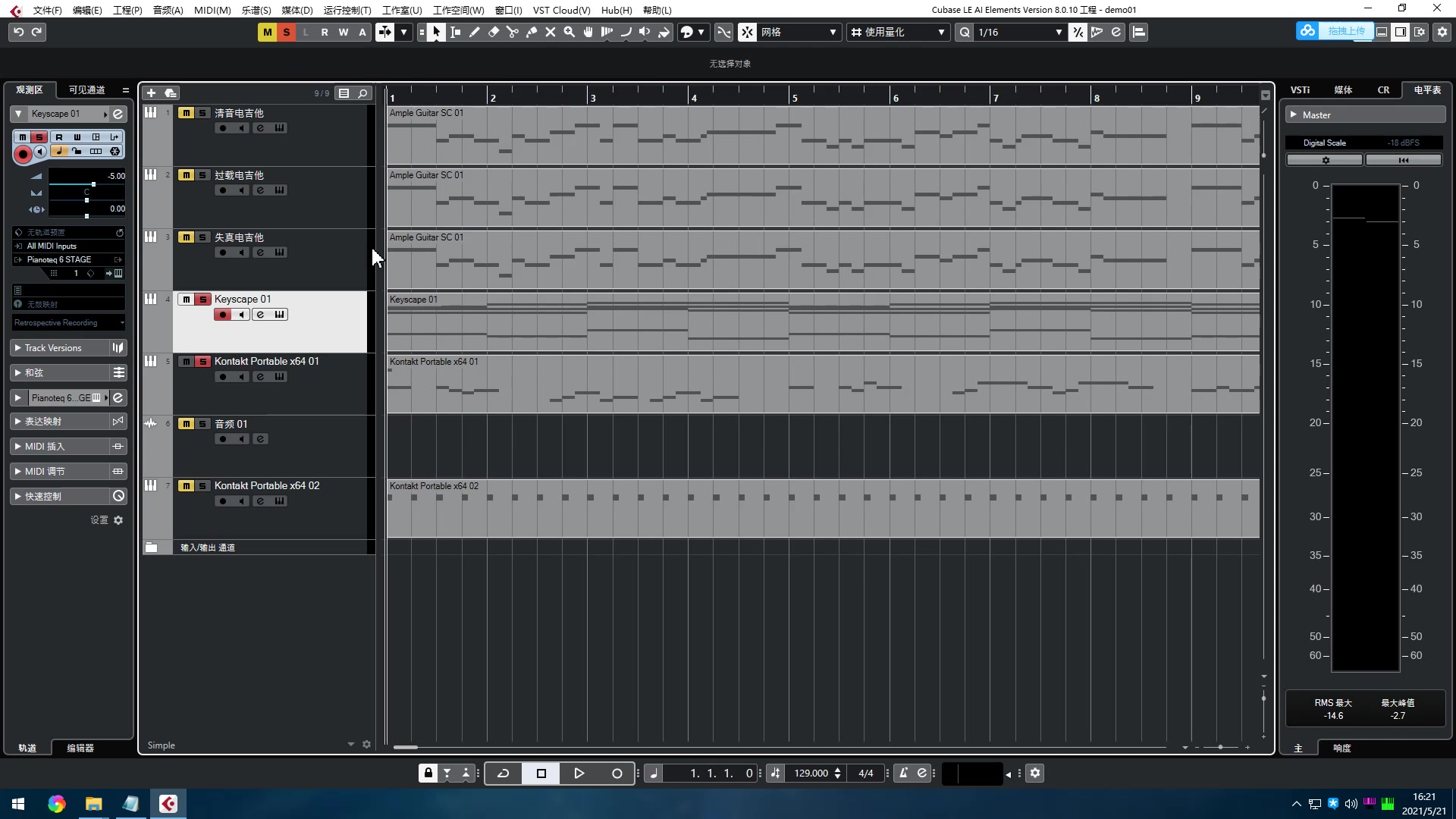The height and width of the screenshot is (819, 1456).
Task: Click the Add Track plus button
Action: tap(151, 93)
